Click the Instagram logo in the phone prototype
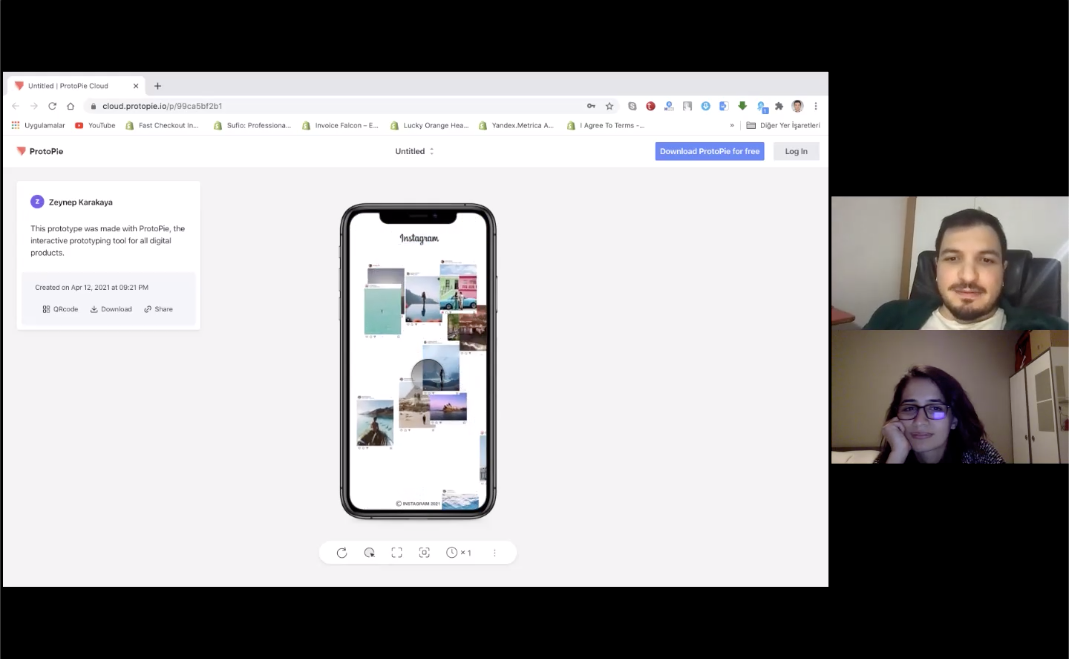The image size is (1069, 659). pyautogui.click(x=419, y=239)
